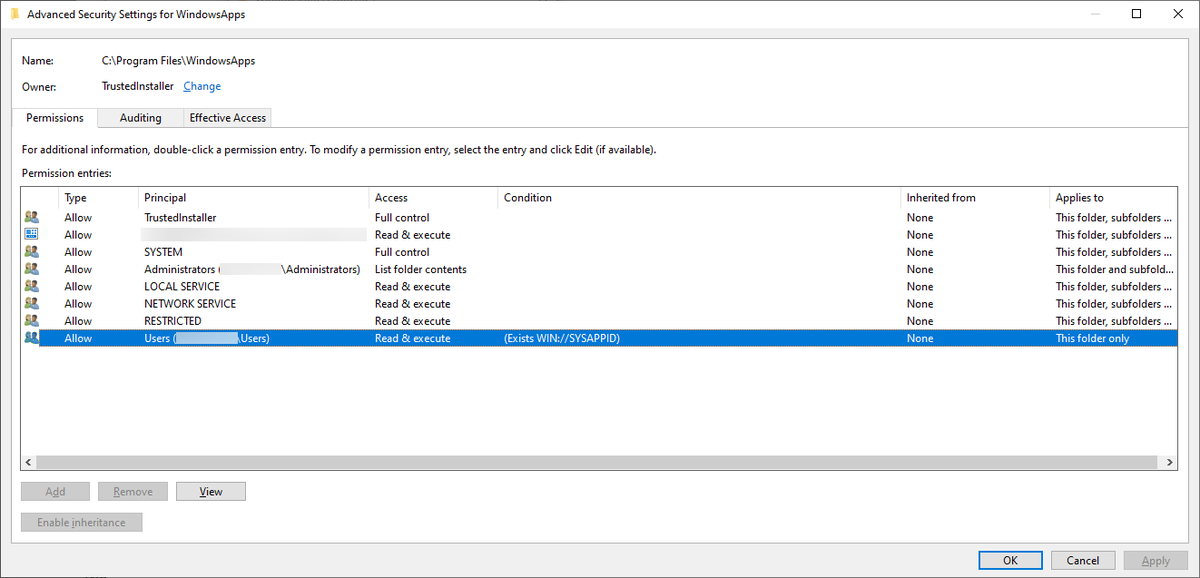The height and width of the screenshot is (578, 1200).
Task: Select the RESTRICTED principal entry
Action: click(x=173, y=321)
